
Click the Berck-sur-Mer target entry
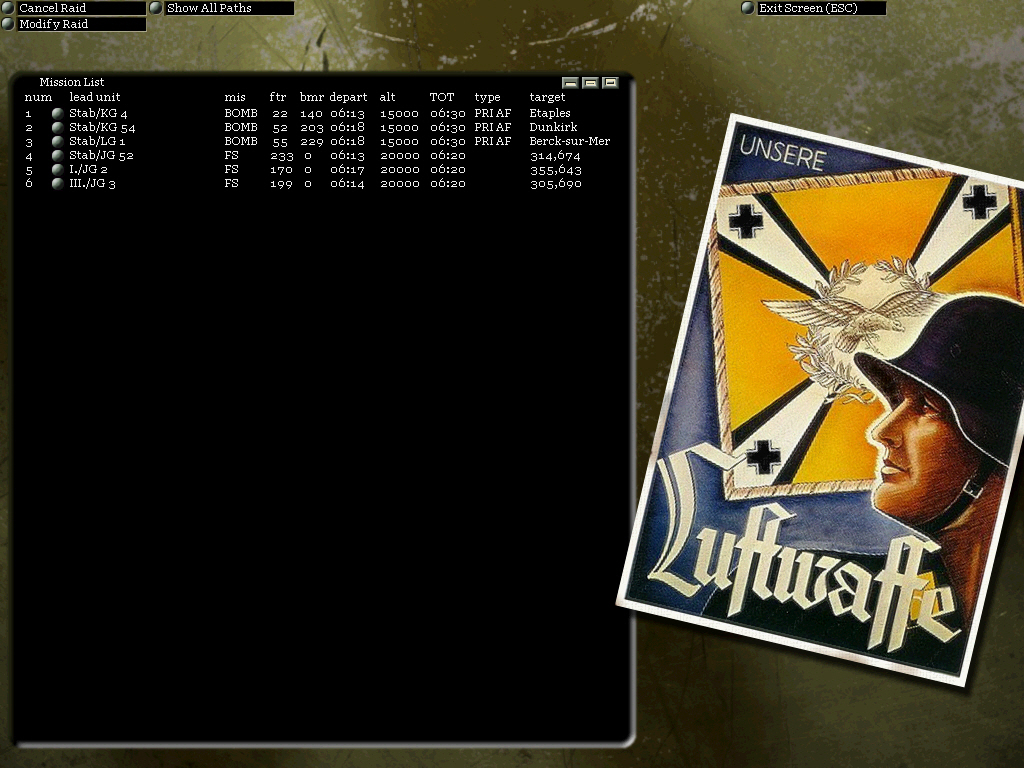(569, 141)
